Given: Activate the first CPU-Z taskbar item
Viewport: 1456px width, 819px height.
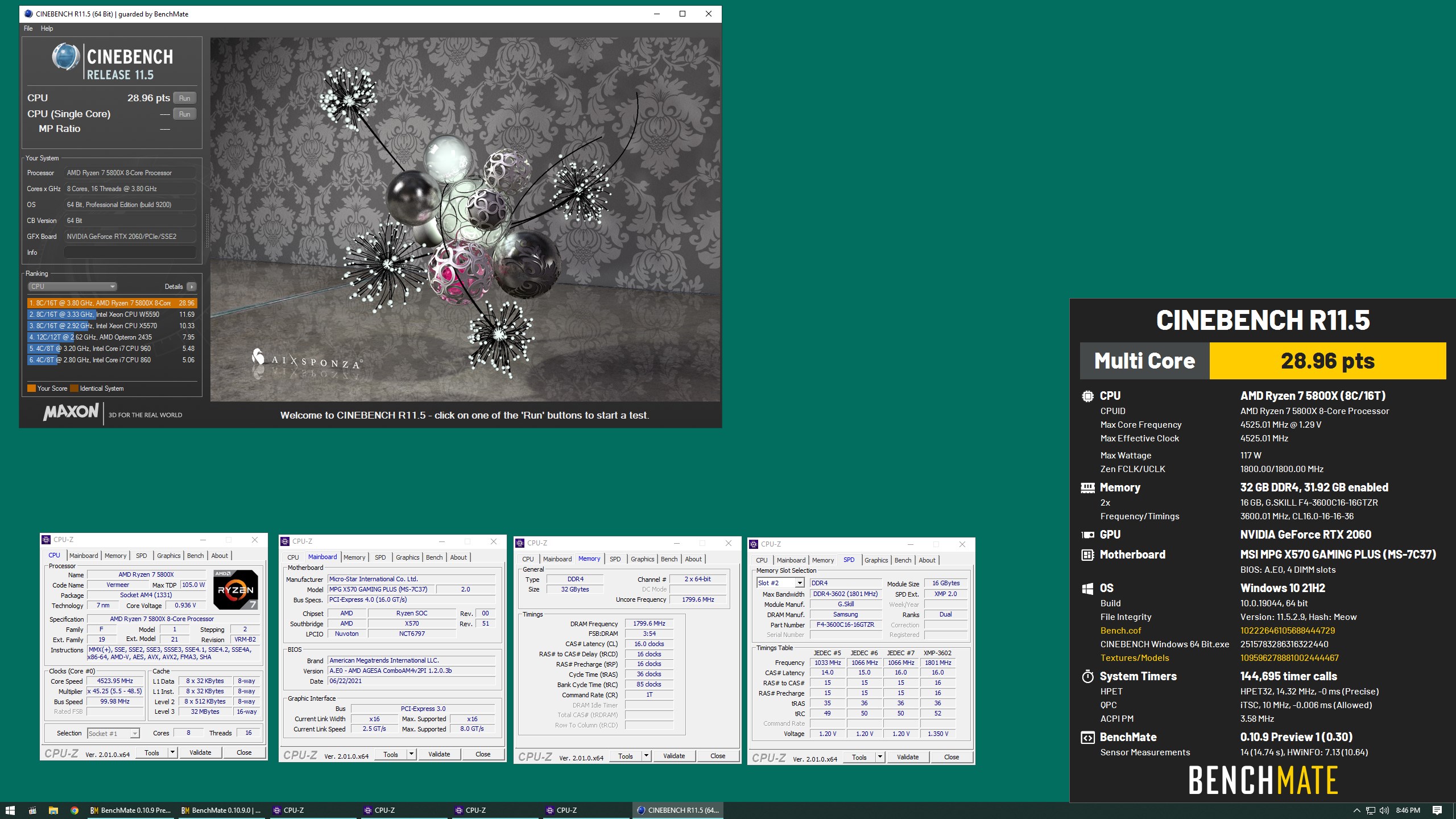Looking at the screenshot, I should [x=314, y=810].
